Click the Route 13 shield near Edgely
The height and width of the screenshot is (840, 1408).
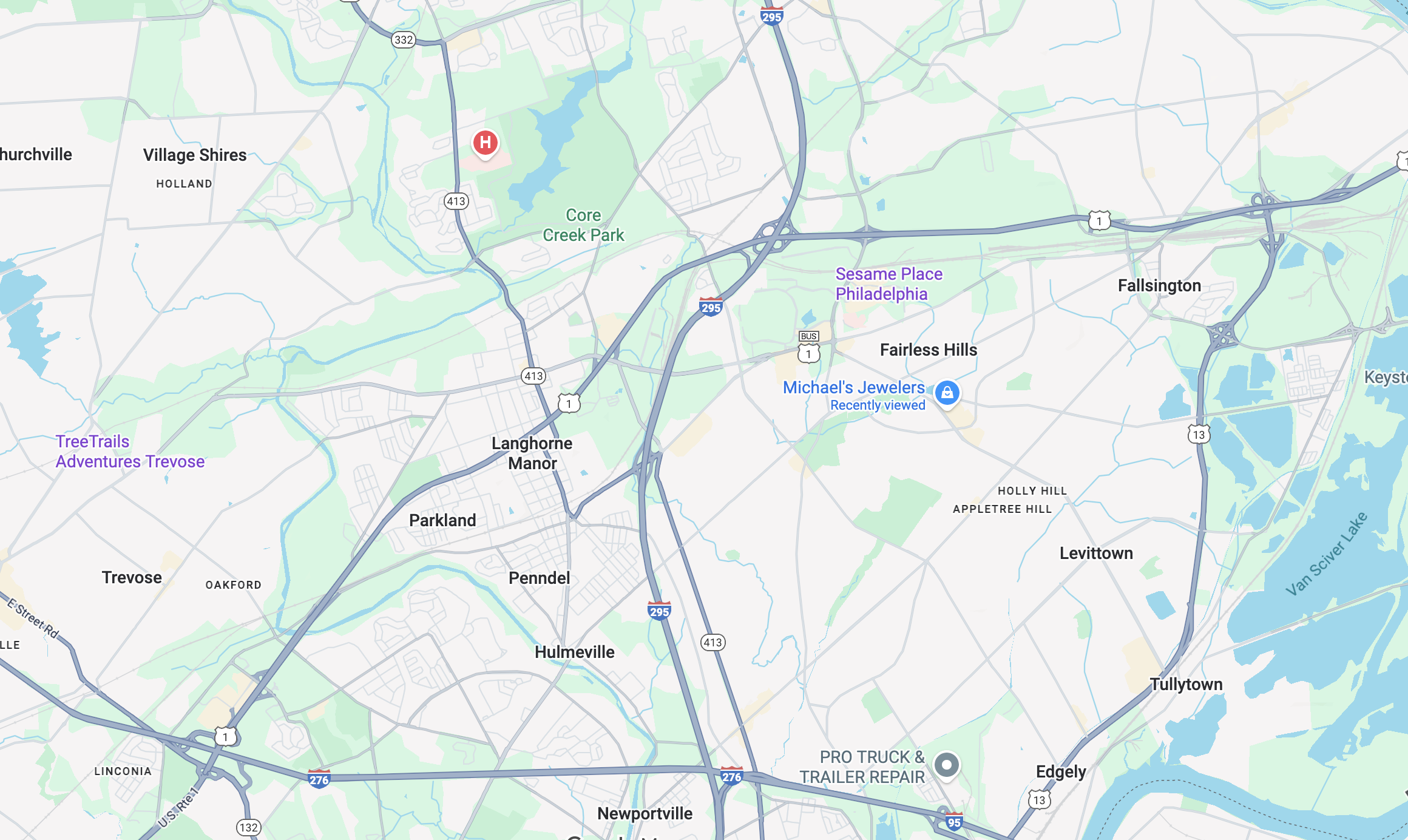pyautogui.click(x=1040, y=799)
